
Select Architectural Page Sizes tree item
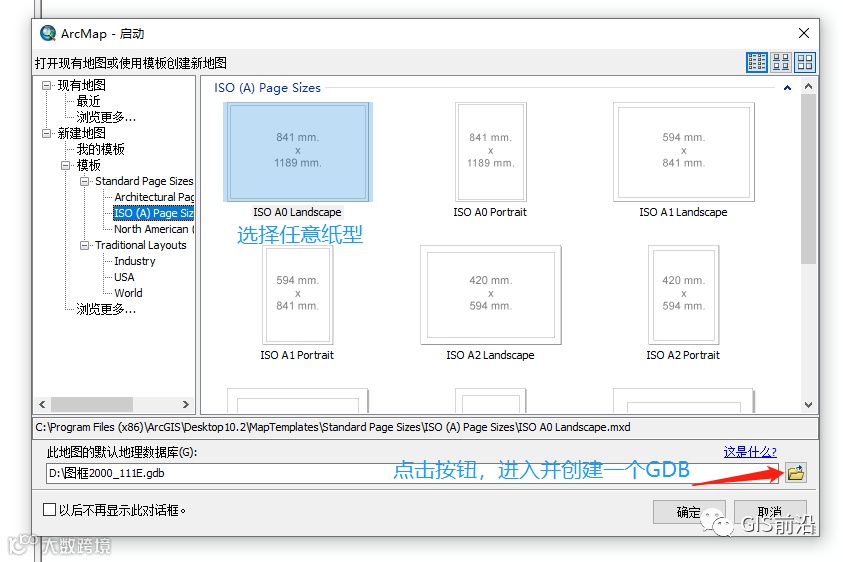154,197
